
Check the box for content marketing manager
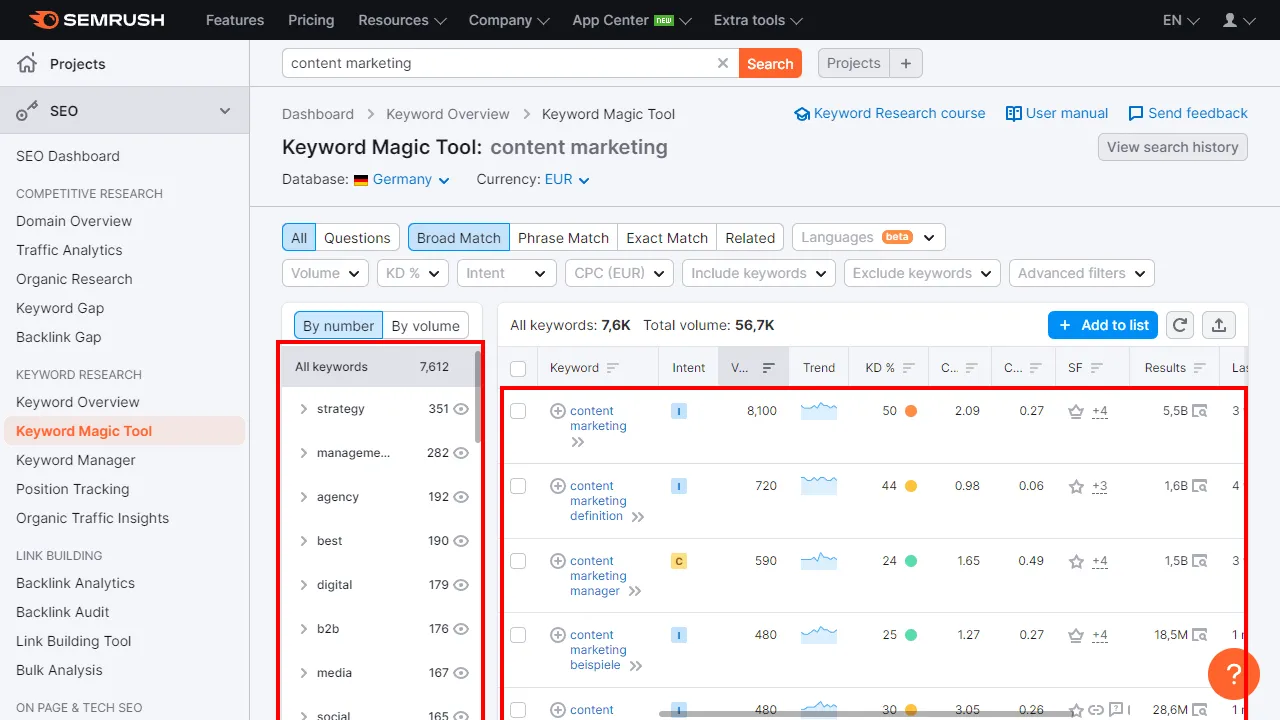pos(518,561)
